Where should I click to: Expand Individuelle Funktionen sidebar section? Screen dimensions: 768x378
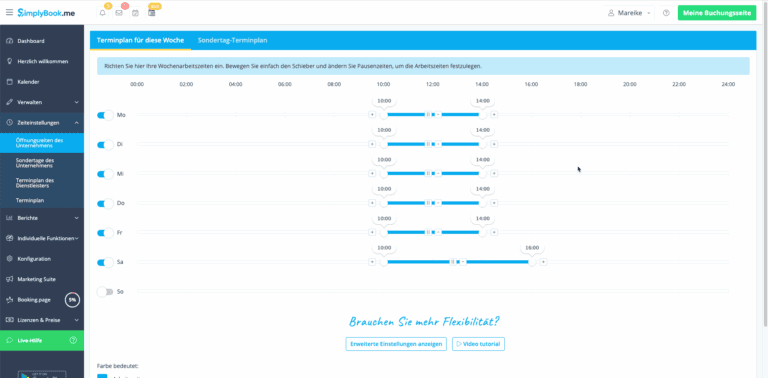pos(42,238)
